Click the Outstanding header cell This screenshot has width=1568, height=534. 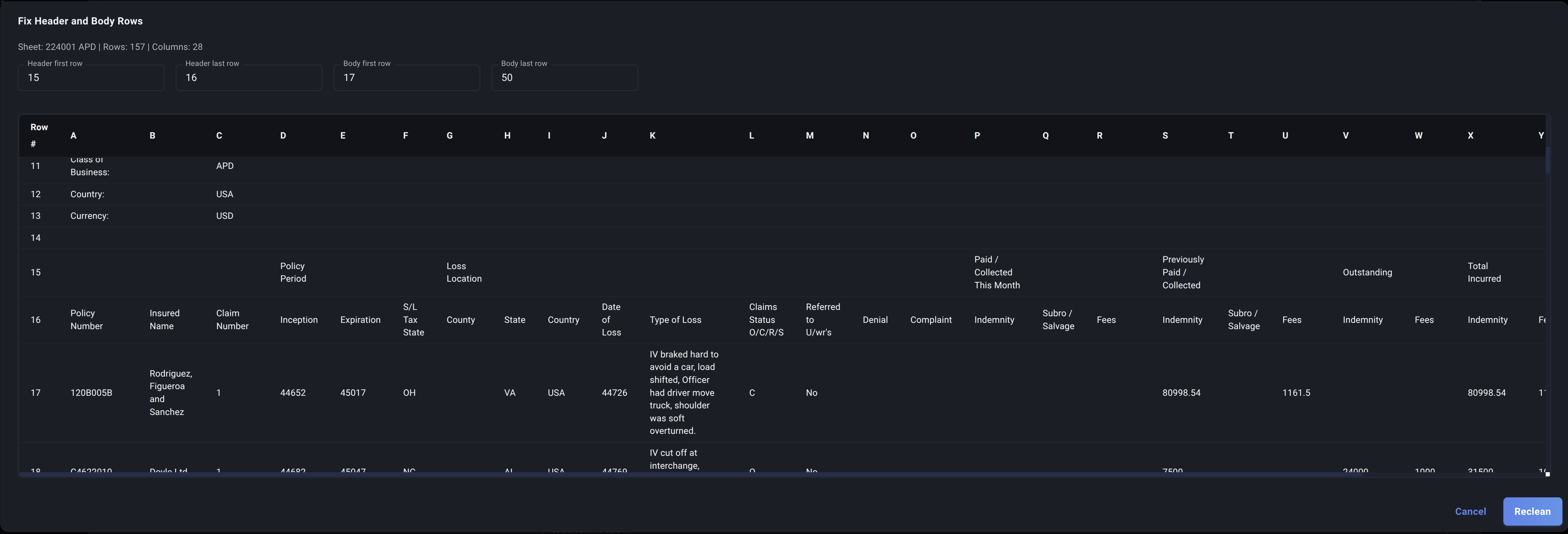coord(1366,272)
